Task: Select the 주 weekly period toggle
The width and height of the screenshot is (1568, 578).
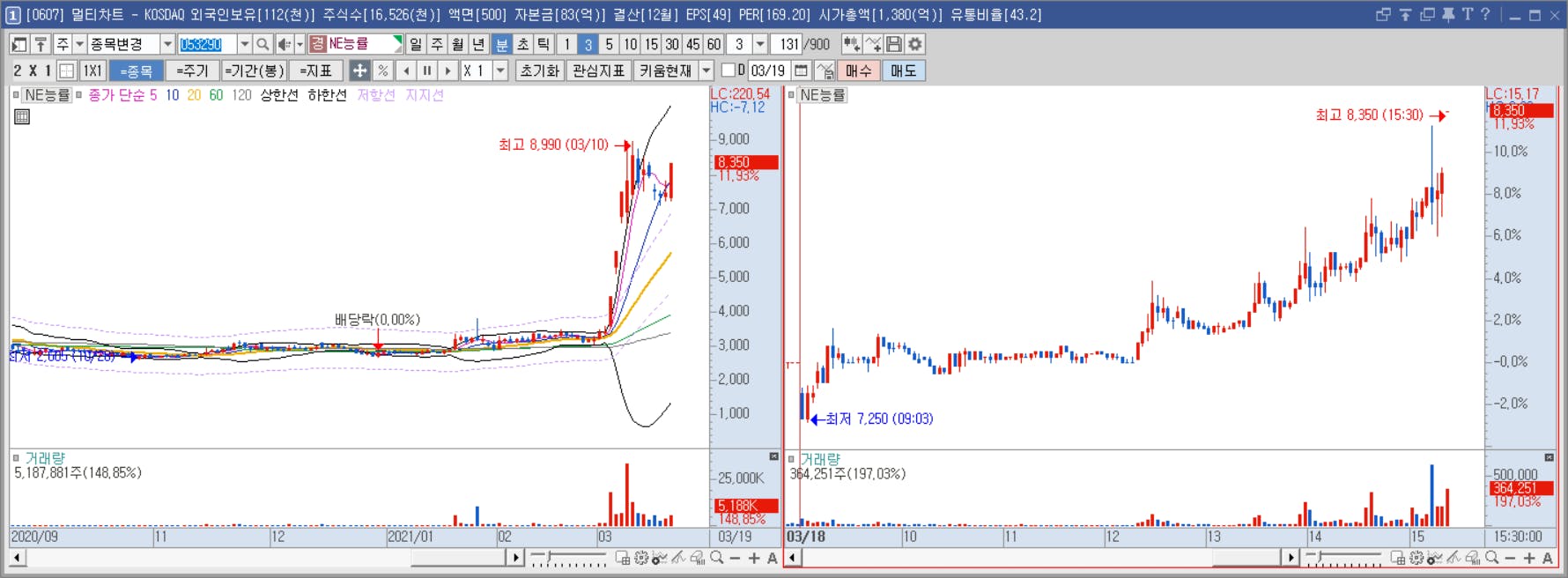Action: click(437, 44)
